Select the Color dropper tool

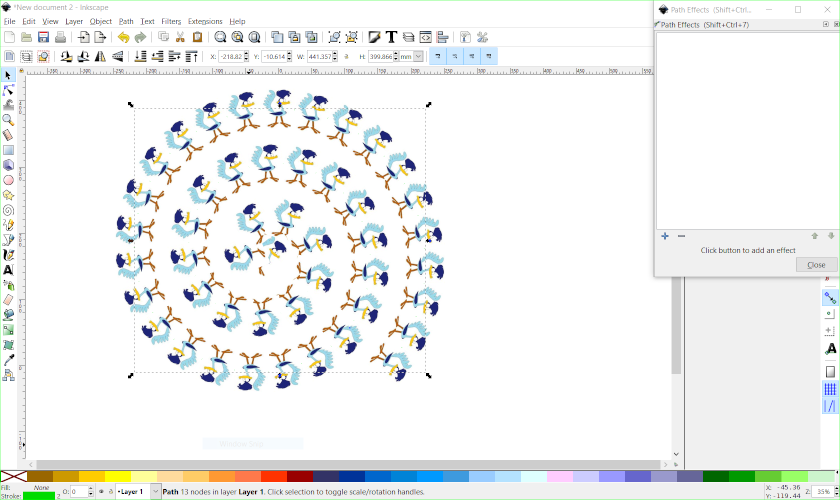8,360
